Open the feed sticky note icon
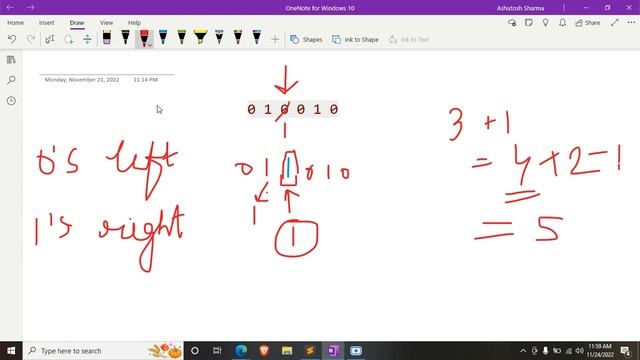The height and width of the screenshot is (360, 640). [x=529, y=23]
